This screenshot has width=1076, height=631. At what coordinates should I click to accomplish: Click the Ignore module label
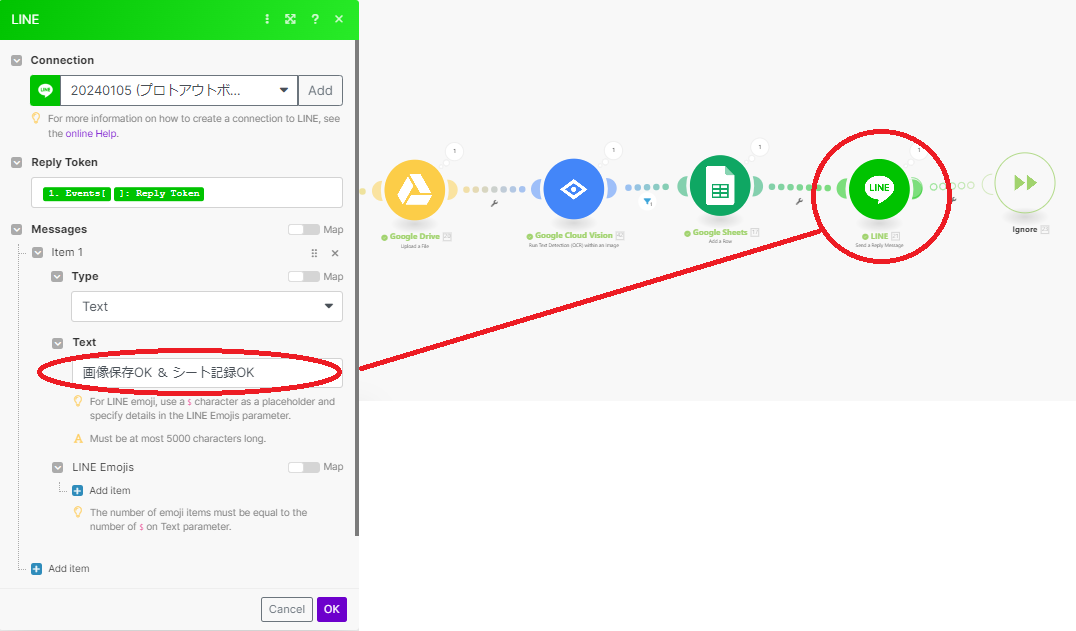[1025, 230]
